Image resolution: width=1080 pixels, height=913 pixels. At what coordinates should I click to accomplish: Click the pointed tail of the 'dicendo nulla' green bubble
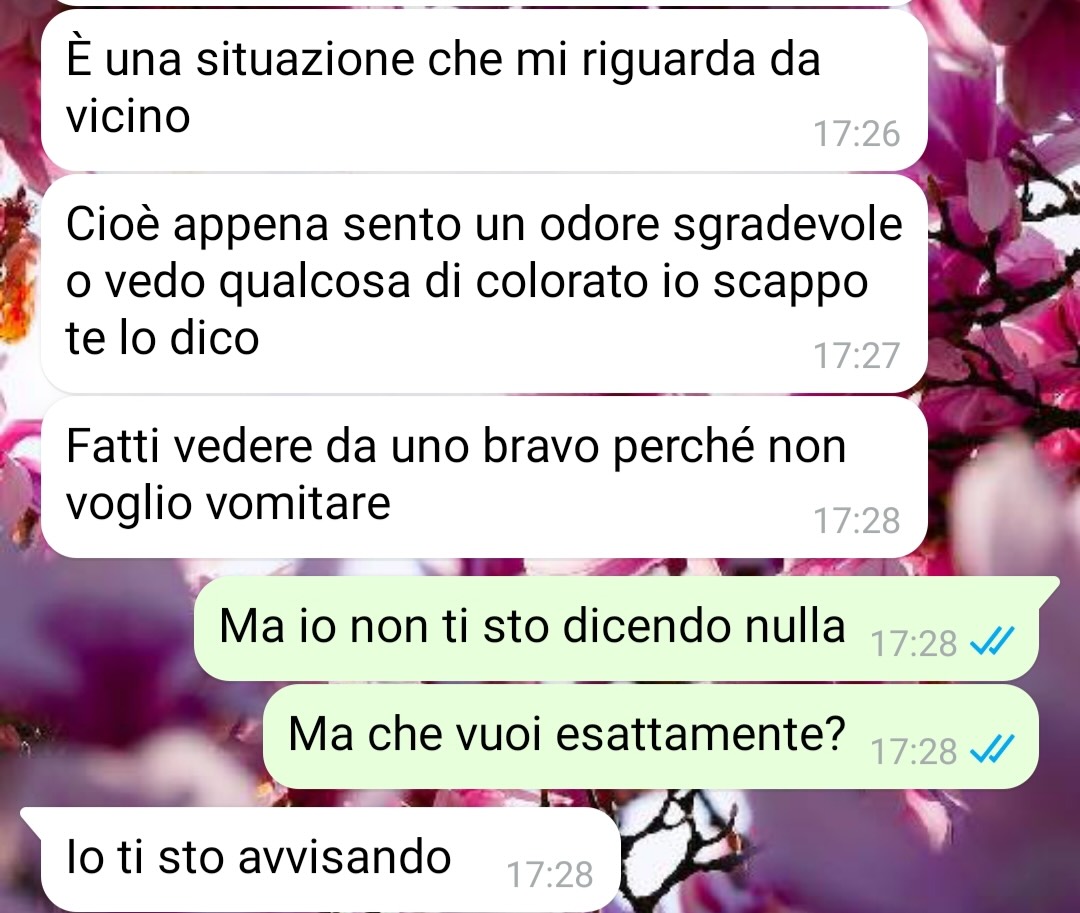1048,587
